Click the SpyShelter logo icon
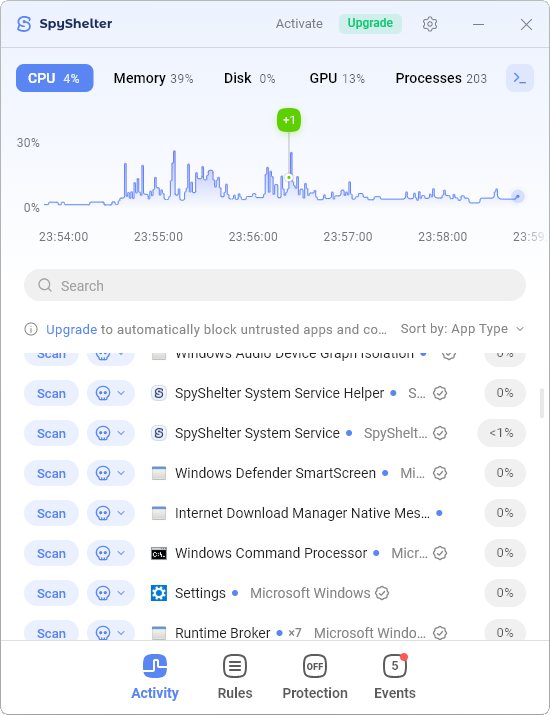550x715 pixels. coord(24,24)
